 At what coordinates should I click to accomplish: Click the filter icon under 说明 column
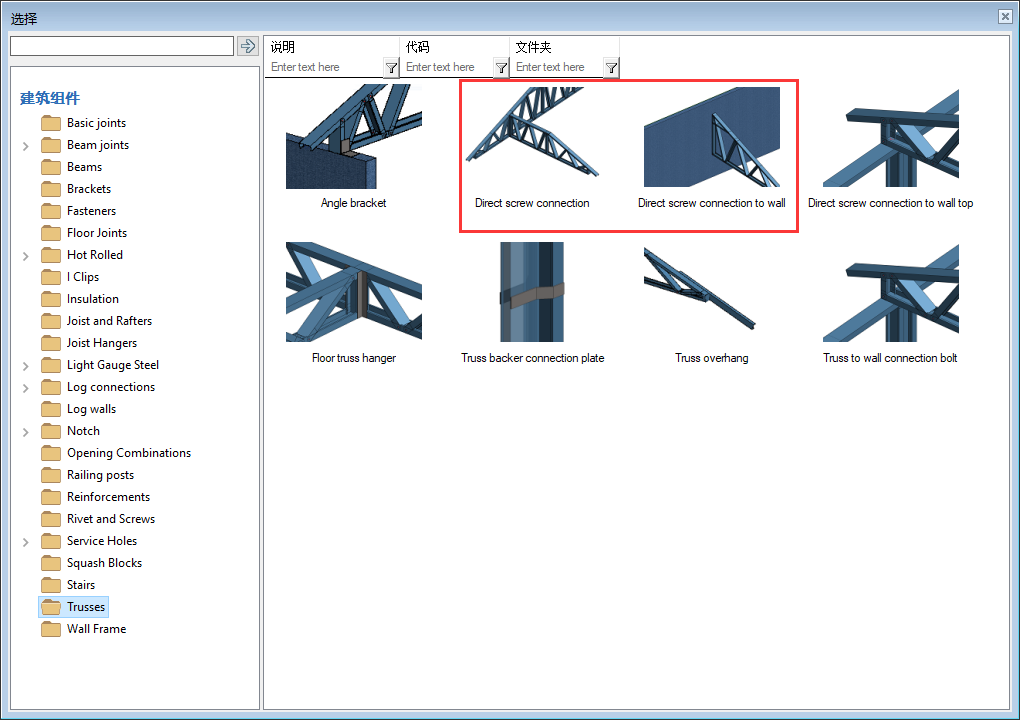click(x=390, y=68)
